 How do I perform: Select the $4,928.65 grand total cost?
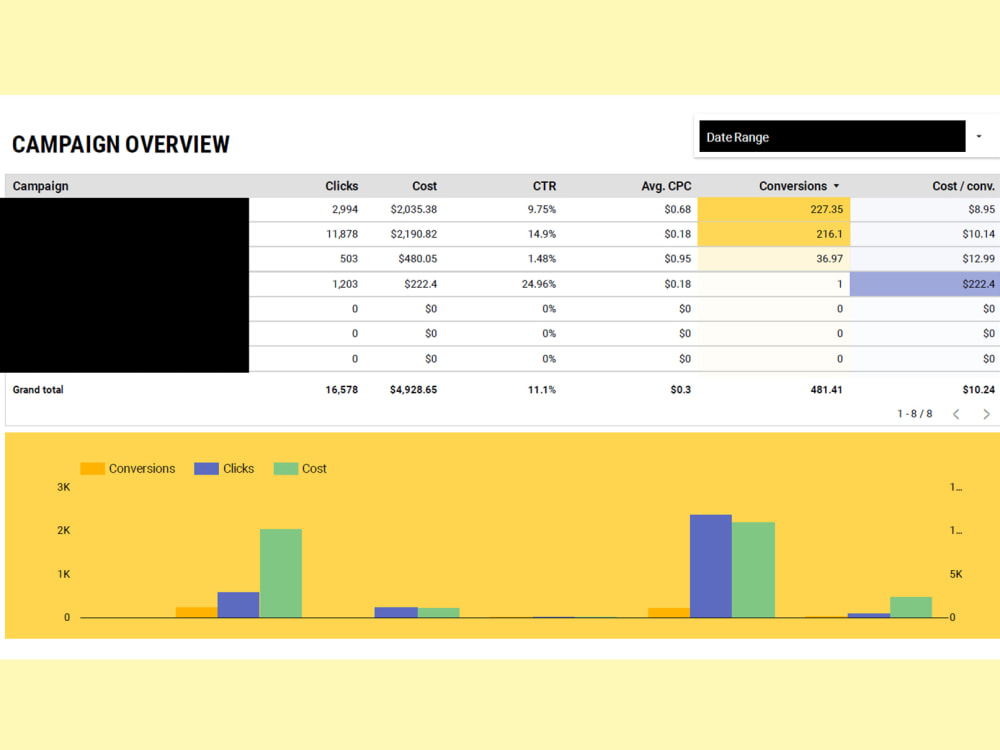pos(413,390)
